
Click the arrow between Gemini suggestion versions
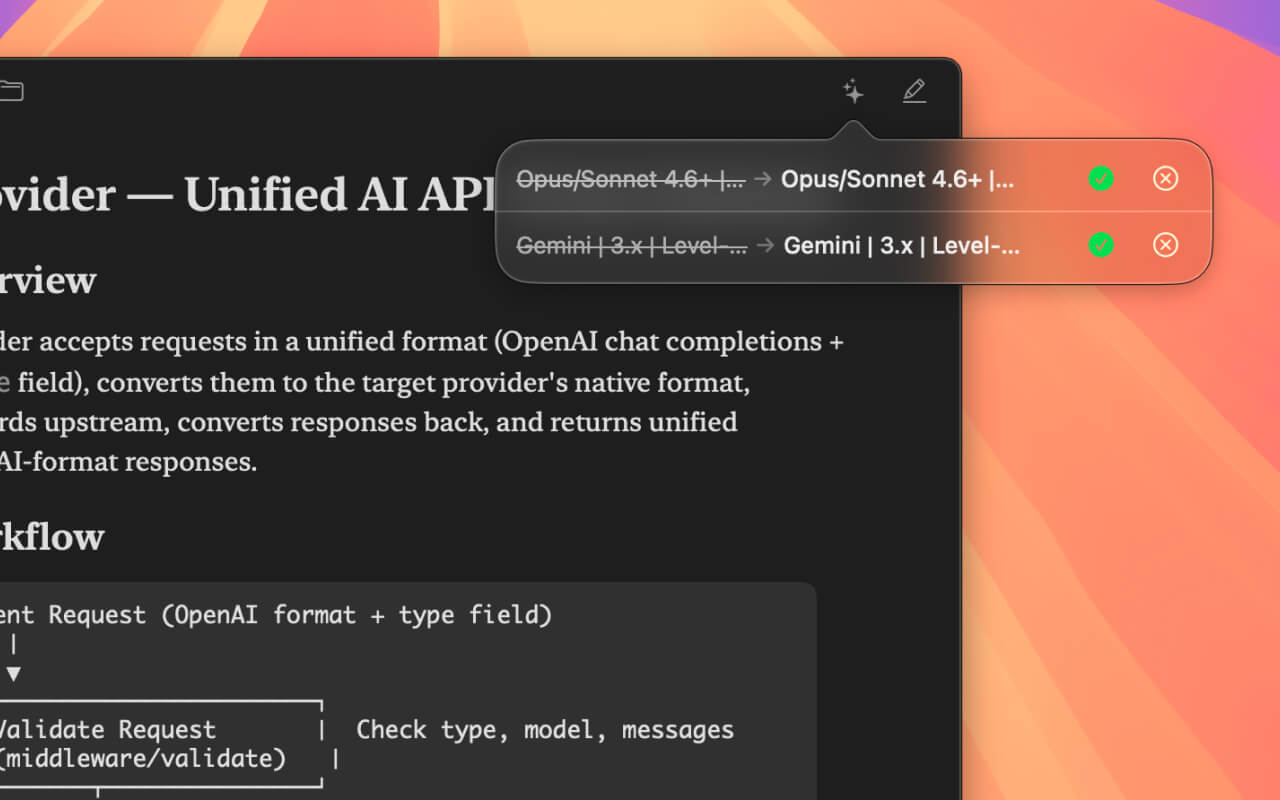click(763, 245)
